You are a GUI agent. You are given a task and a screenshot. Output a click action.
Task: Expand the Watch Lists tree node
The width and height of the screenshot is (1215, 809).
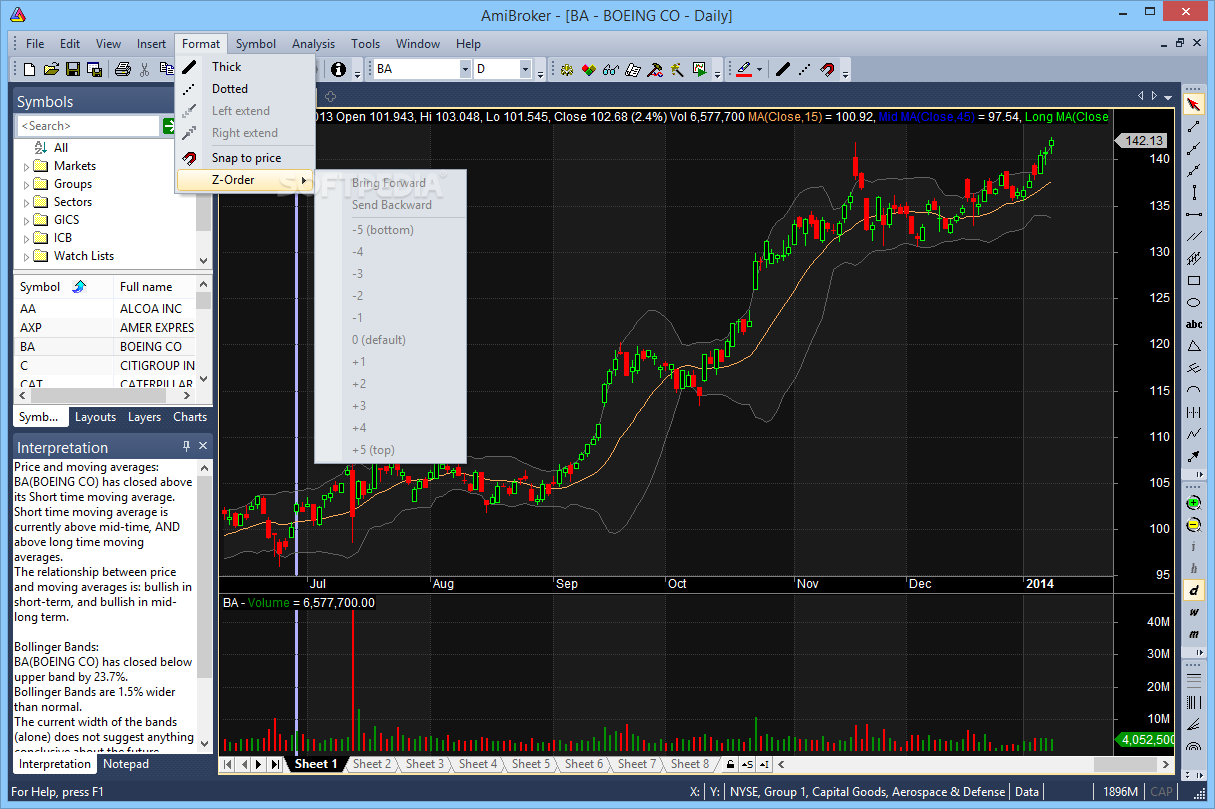27,256
